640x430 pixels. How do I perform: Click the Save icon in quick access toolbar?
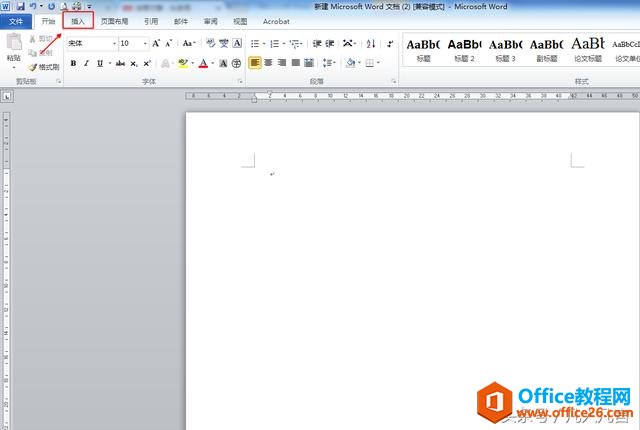pos(20,6)
